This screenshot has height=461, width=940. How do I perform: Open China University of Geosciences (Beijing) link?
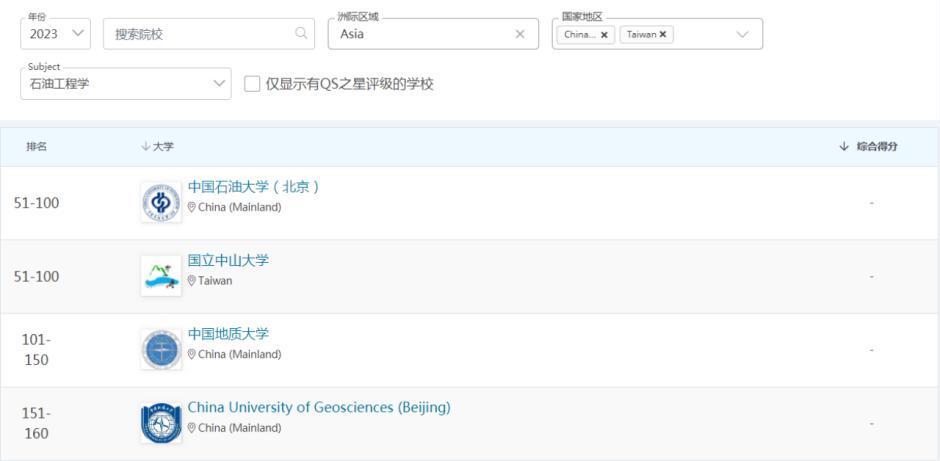(x=319, y=408)
